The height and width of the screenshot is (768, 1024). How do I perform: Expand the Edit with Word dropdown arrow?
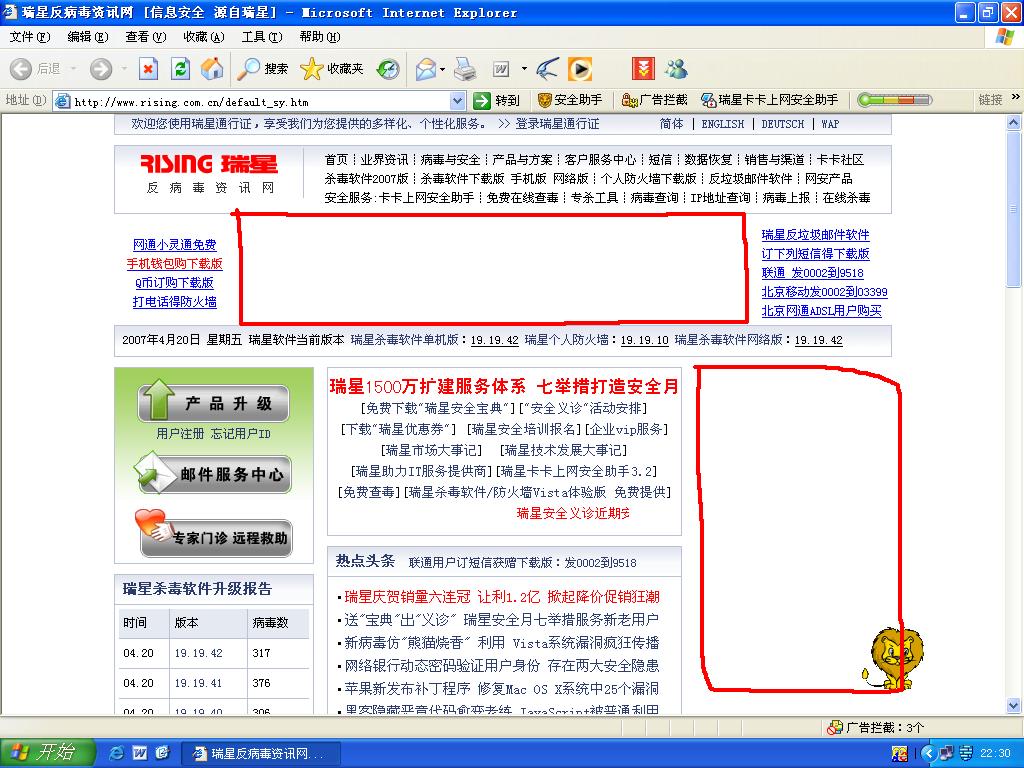pyautogui.click(x=524, y=69)
